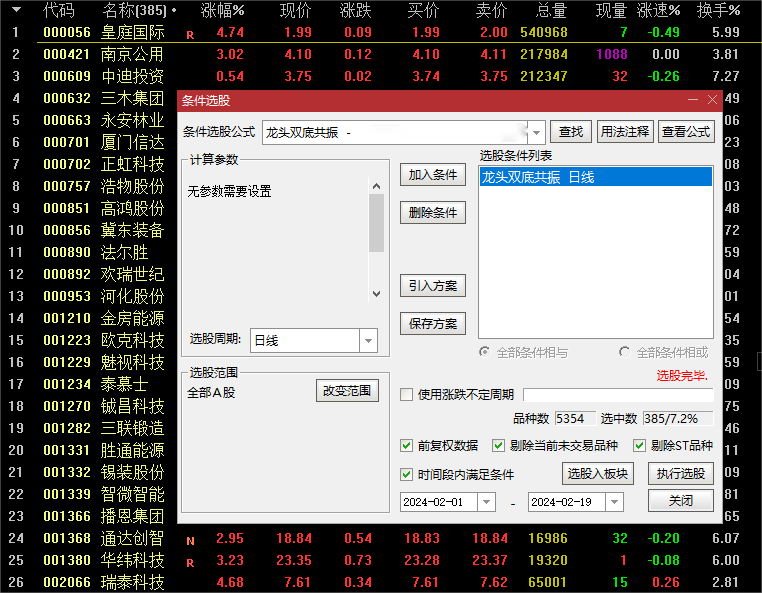The image size is (762, 593).
Task: Click 加入条件 button
Action: click(x=433, y=175)
